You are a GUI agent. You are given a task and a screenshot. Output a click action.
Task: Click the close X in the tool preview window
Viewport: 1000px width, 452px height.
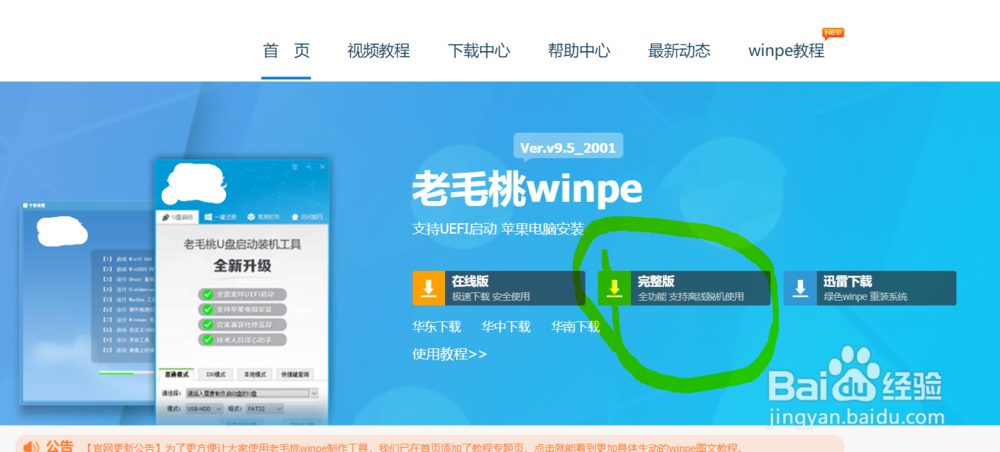pyautogui.click(x=321, y=166)
